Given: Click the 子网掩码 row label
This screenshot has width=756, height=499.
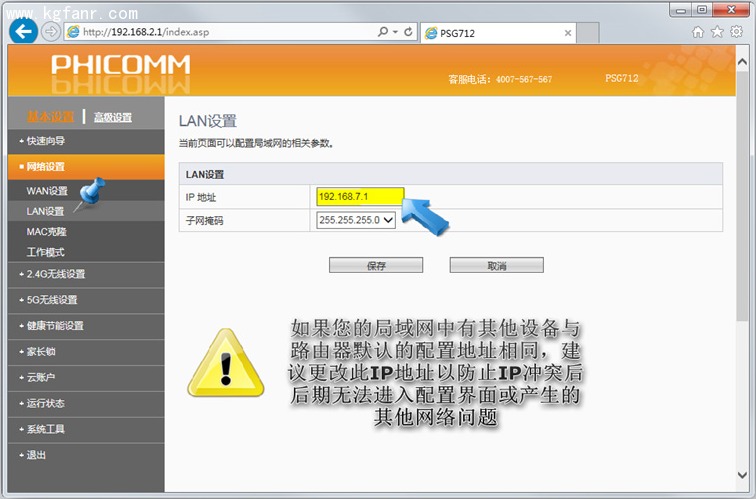Looking at the screenshot, I should (204, 221).
